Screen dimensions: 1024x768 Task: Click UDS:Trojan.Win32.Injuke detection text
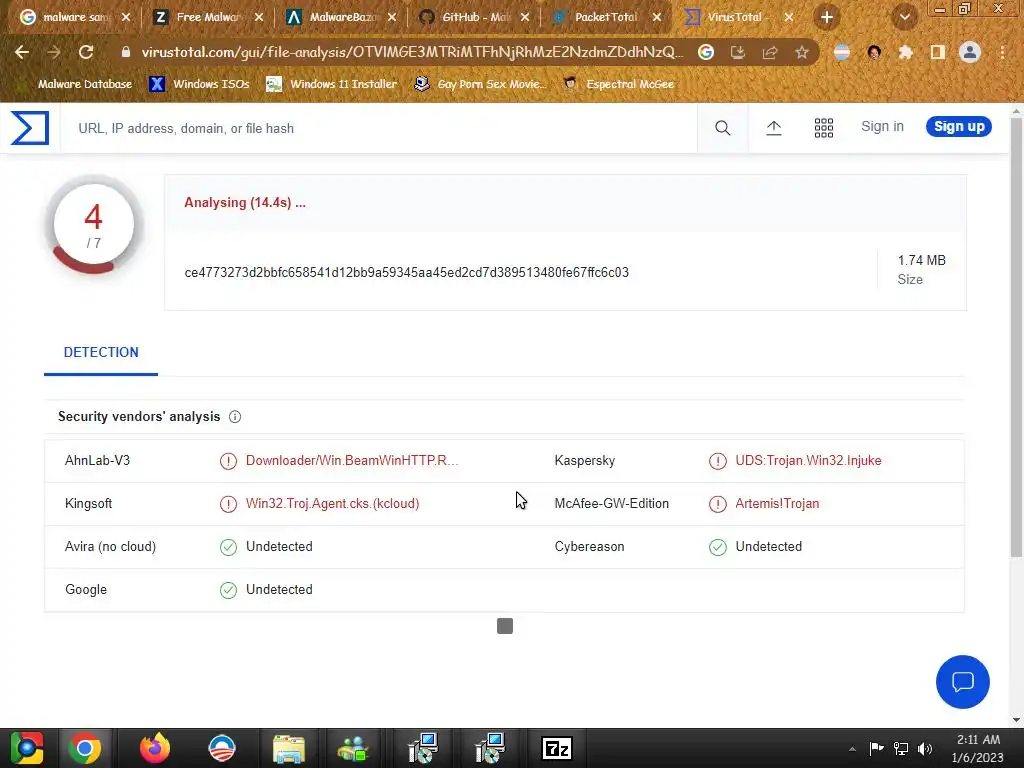click(808, 460)
